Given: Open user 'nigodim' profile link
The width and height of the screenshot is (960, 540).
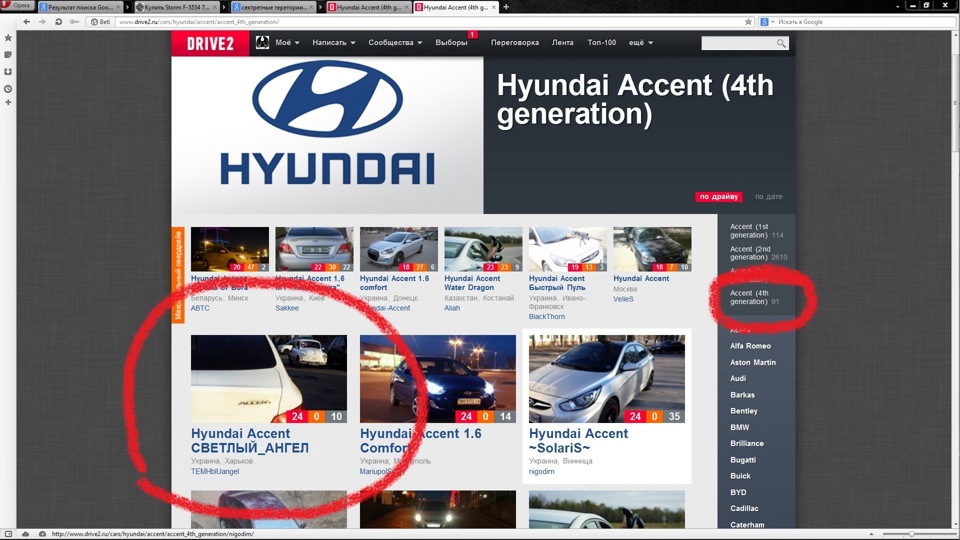Looking at the screenshot, I should pyautogui.click(x=541, y=471).
